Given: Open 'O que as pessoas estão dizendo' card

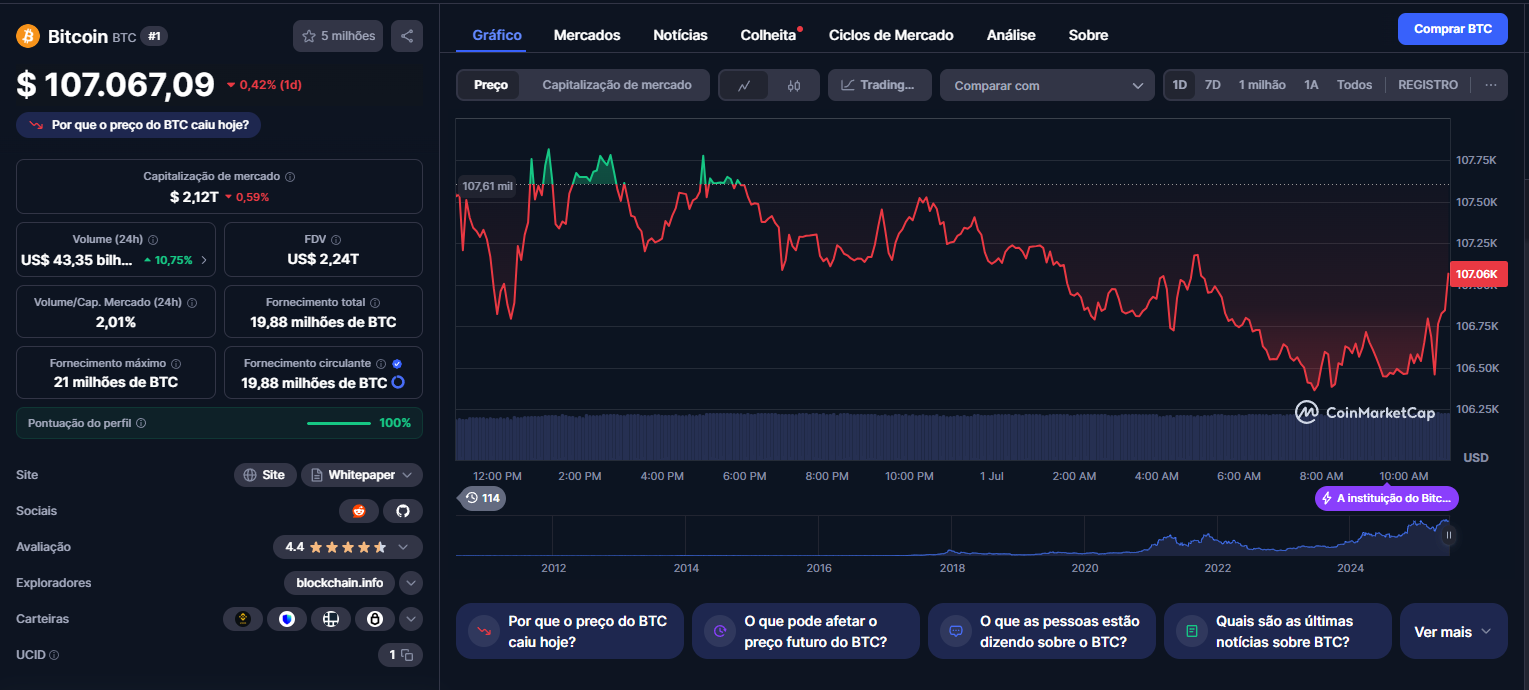Looking at the screenshot, I should click(1041, 631).
